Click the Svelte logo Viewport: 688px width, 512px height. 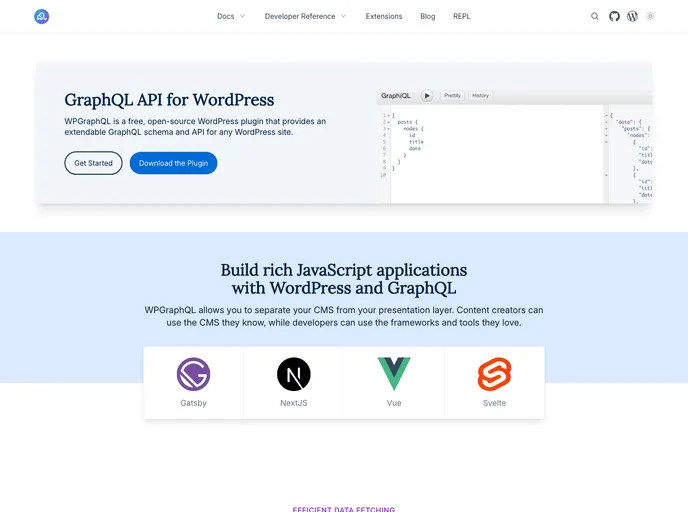494,374
